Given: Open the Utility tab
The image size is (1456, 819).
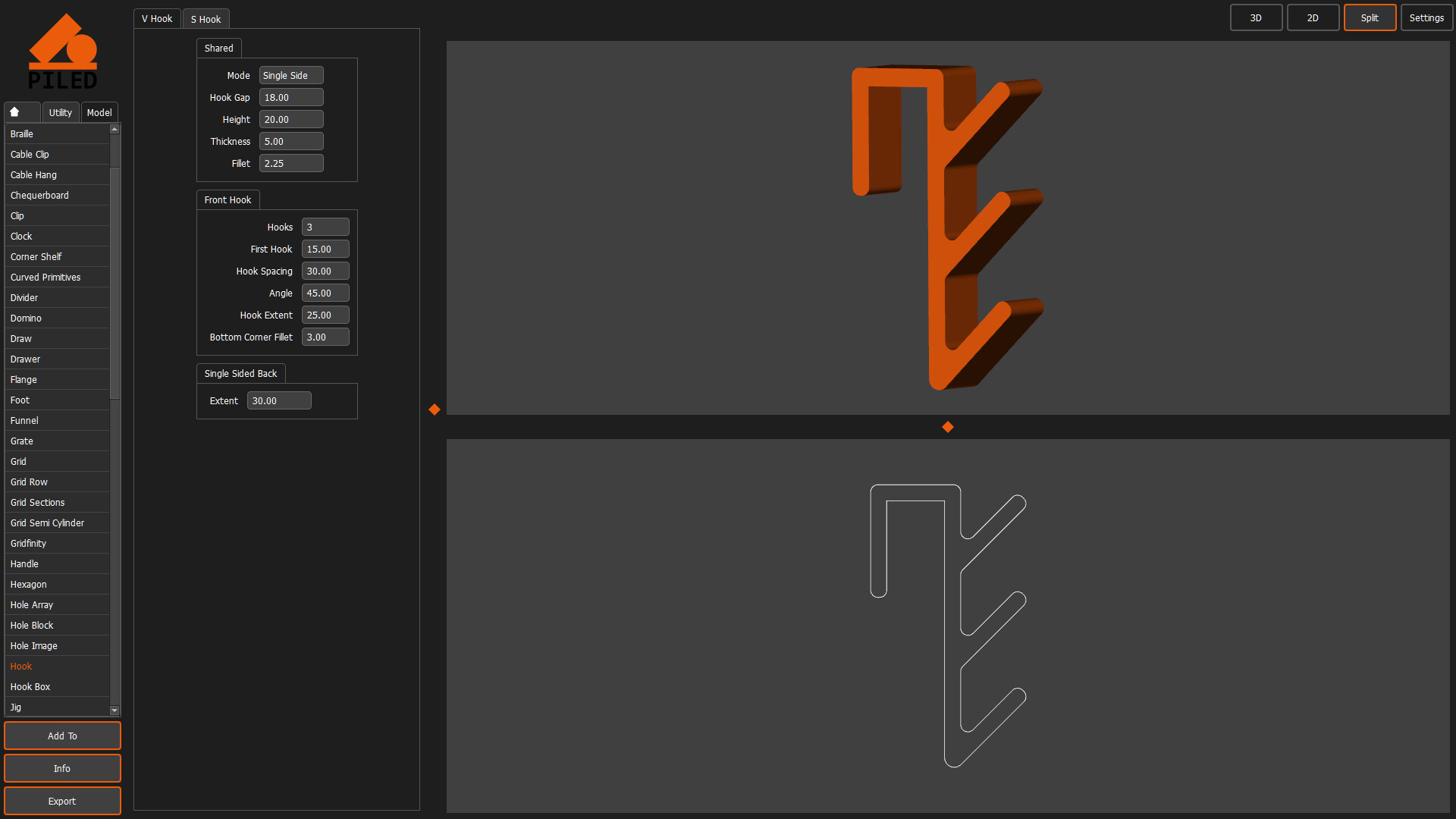Looking at the screenshot, I should (x=61, y=112).
